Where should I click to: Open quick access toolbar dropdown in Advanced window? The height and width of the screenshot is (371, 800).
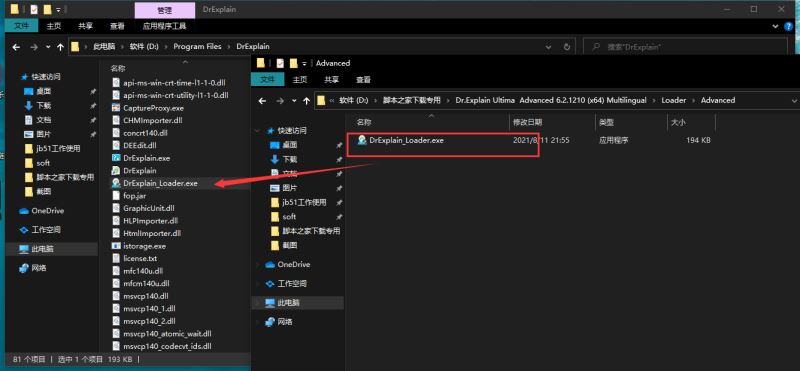pyautogui.click(x=304, y=64)
